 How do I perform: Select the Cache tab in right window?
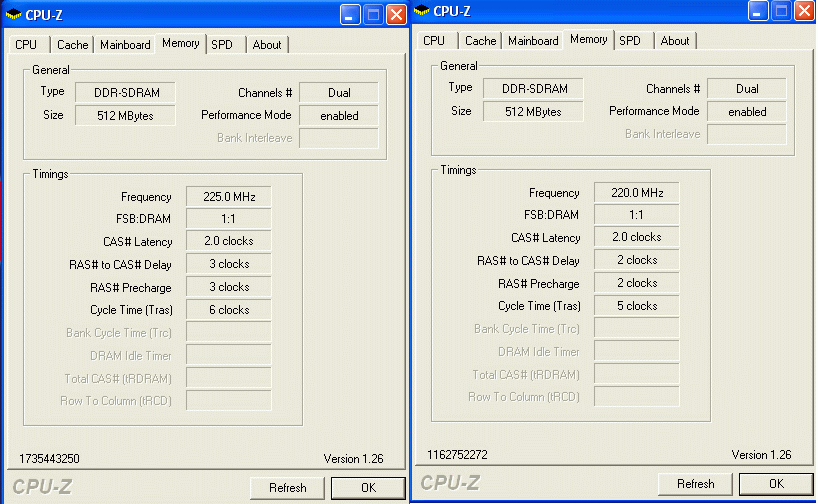pyautogui.click(x=480, y=41)
